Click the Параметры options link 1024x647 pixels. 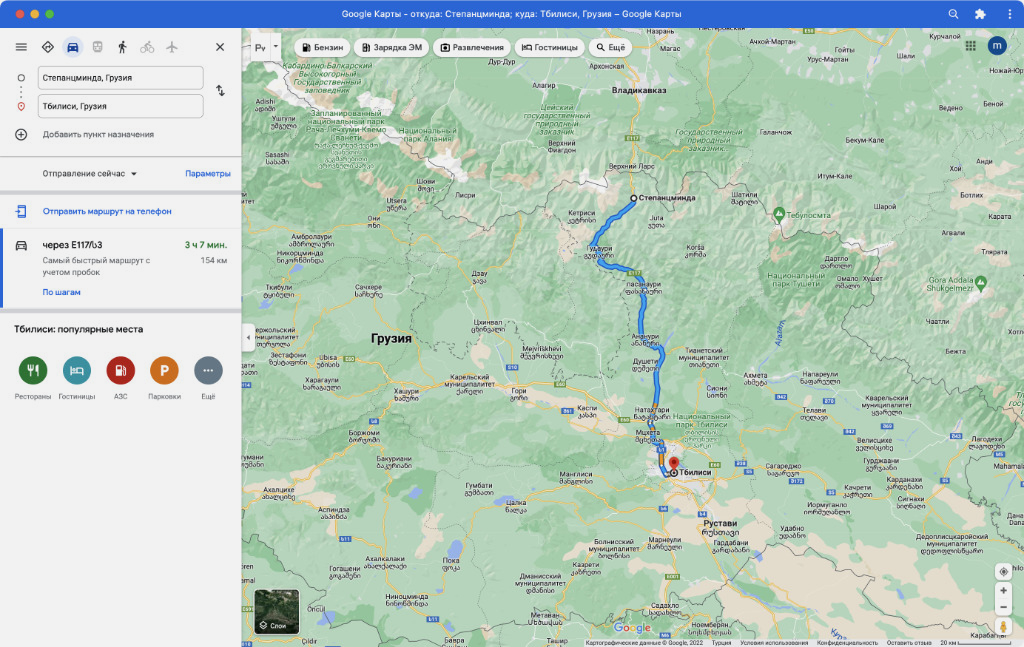[208, 174]
